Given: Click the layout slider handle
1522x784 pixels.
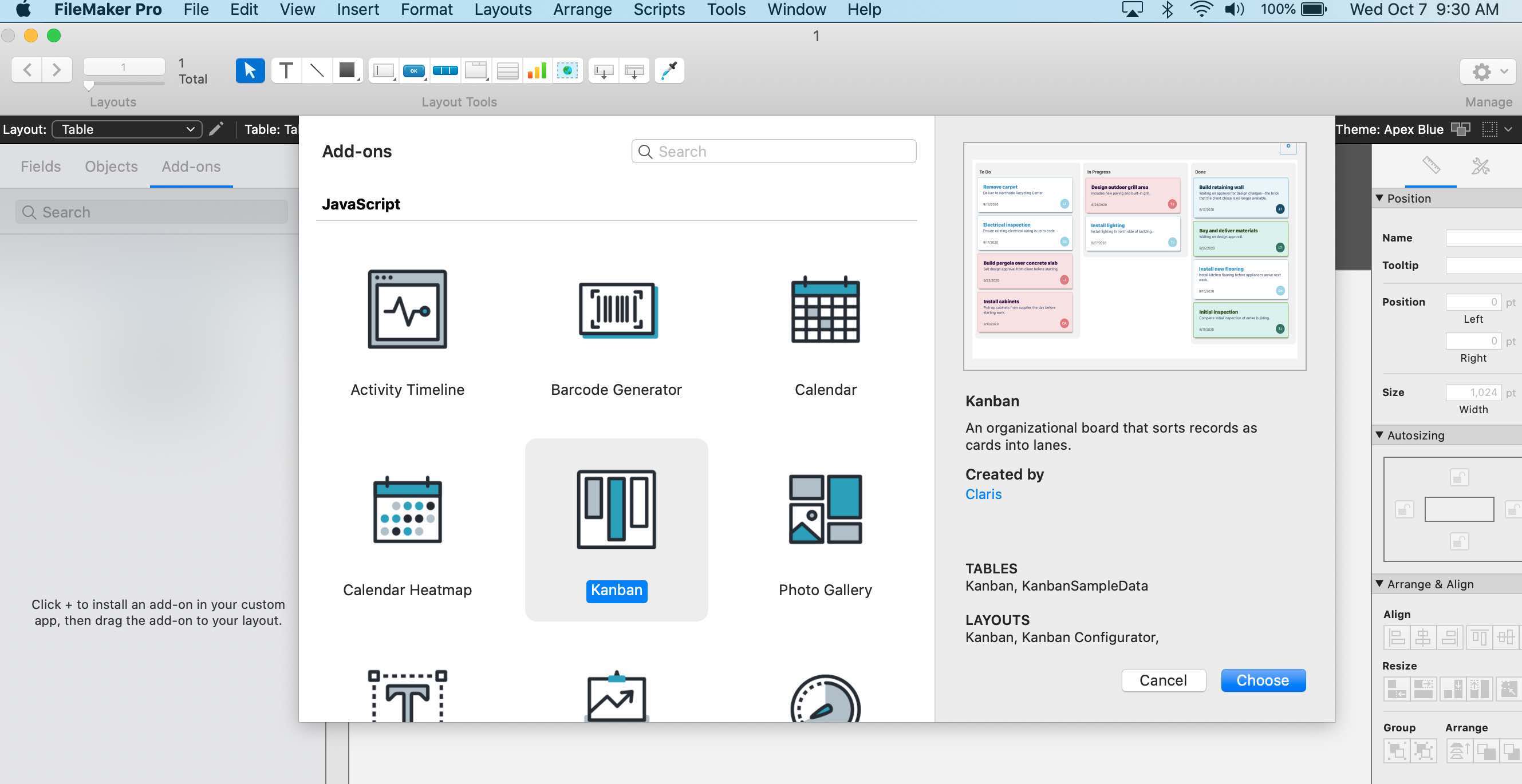Looking at the screenshot, I should [89, 86].
